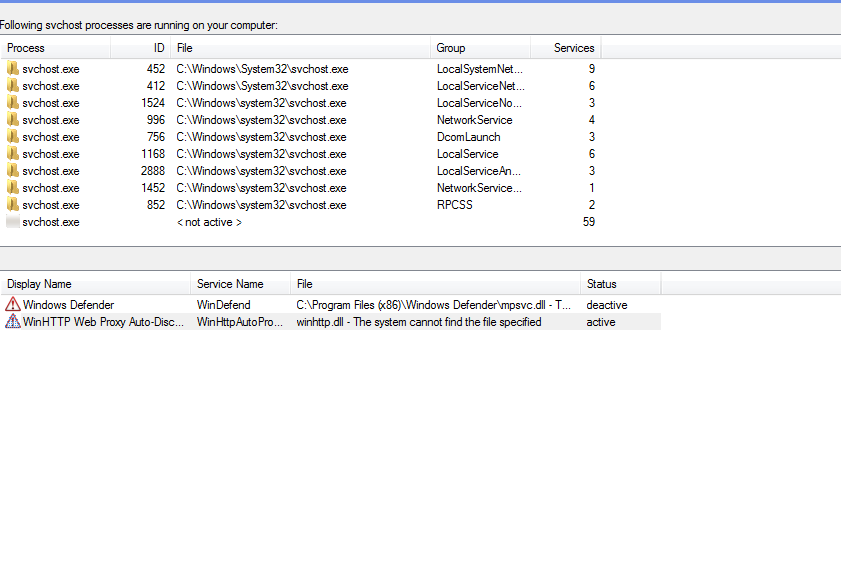Viewport: 841px width, 568px height.
Task: Click blank icon of not active svchost
Action: pyautogui.click(x=13, y=222)
